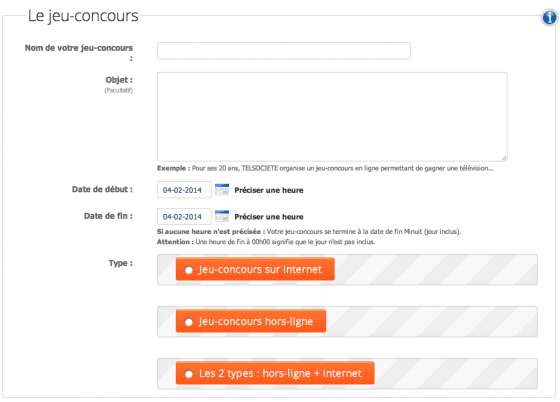Select the Jeu-concours hors-ligne radio

click(x=189, y=322)
